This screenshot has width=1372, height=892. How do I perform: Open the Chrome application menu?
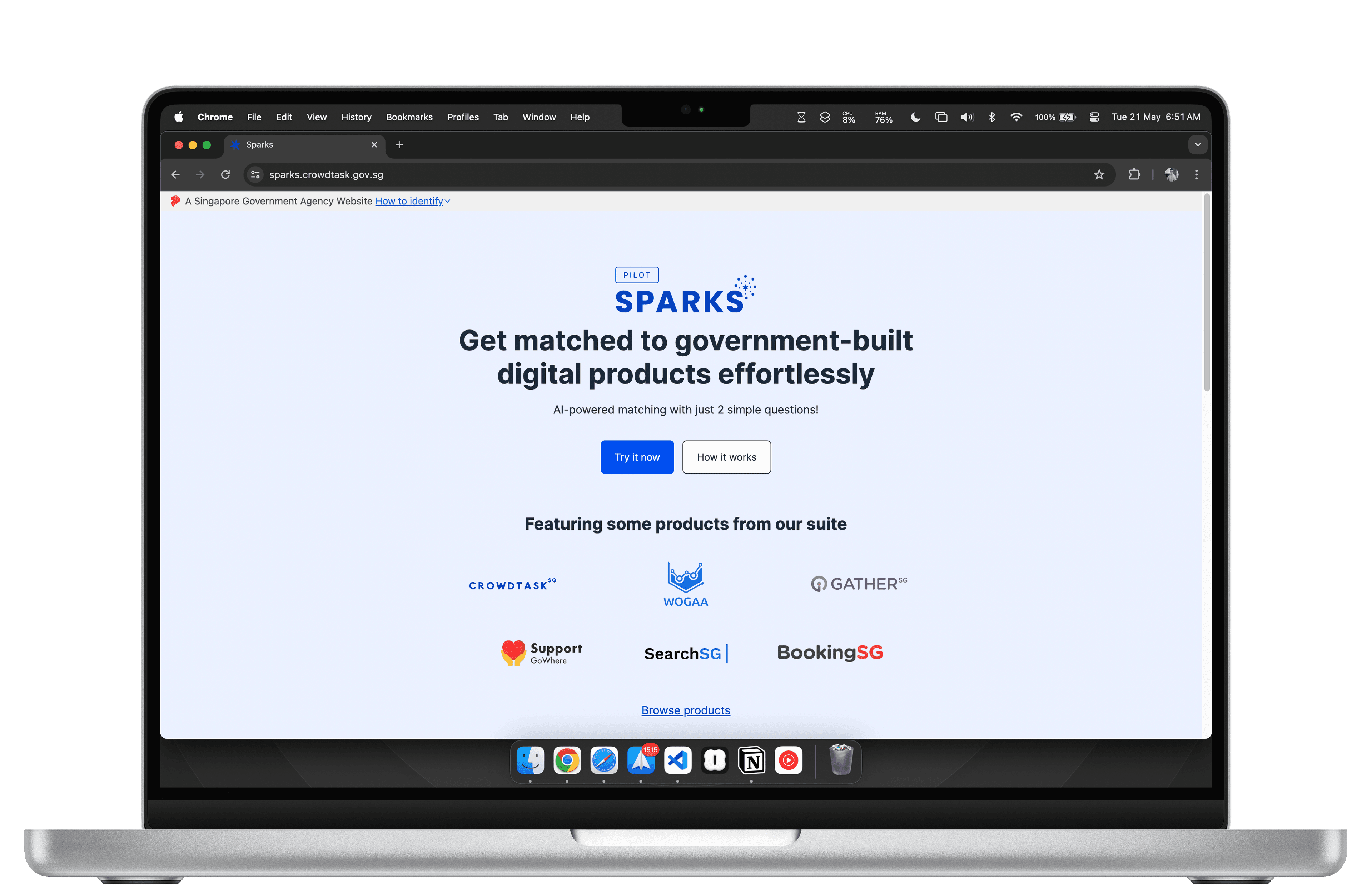point(215,117)
